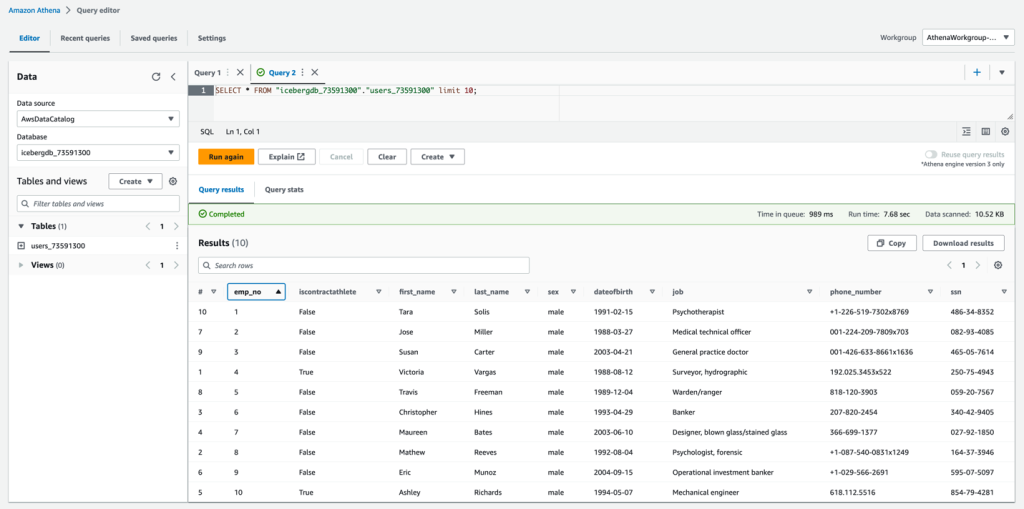Switch to the Query stats tab
Screen dimensions: 1024x509
tap(282, 189)
